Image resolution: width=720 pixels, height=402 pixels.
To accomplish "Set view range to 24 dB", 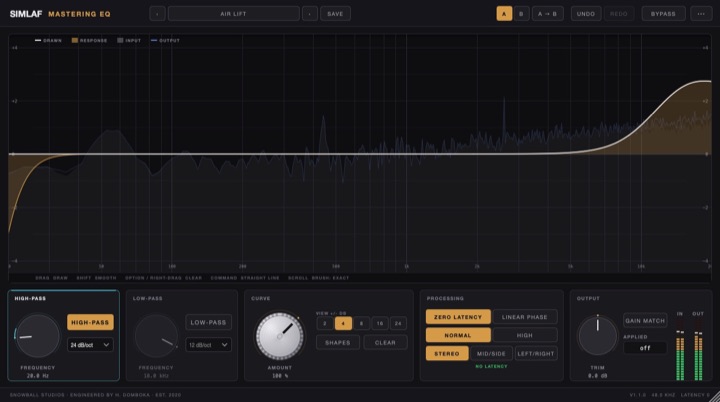I will tap(398, 323).
